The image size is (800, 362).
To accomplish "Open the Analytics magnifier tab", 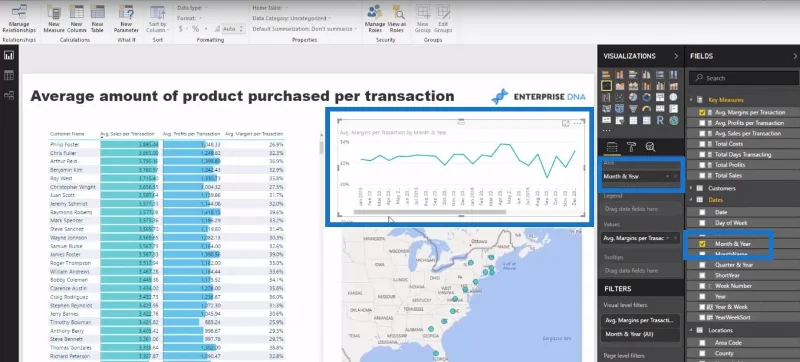I will pos(650,147).
